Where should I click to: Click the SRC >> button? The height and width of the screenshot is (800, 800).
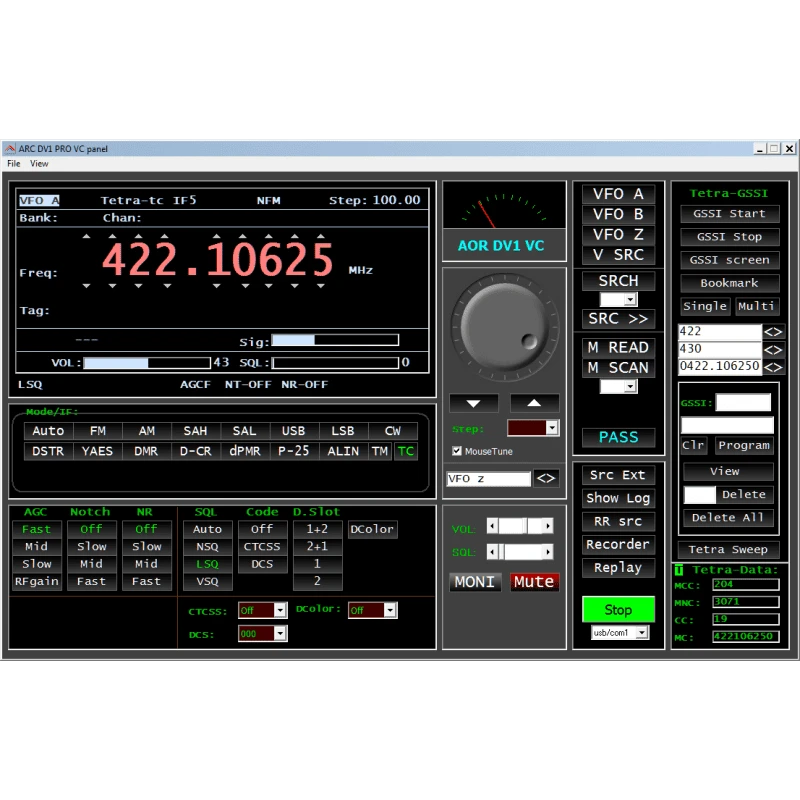(618, 319)
